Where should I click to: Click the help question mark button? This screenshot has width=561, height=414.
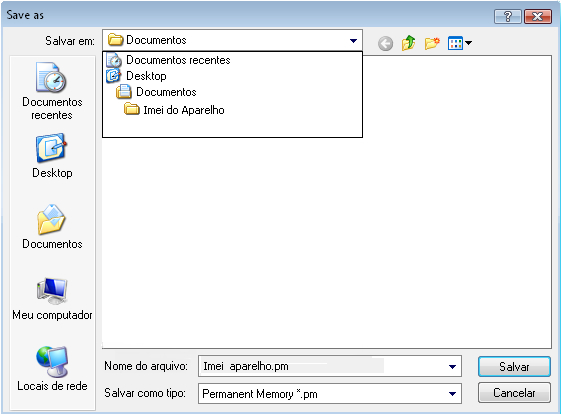[507, 16]
